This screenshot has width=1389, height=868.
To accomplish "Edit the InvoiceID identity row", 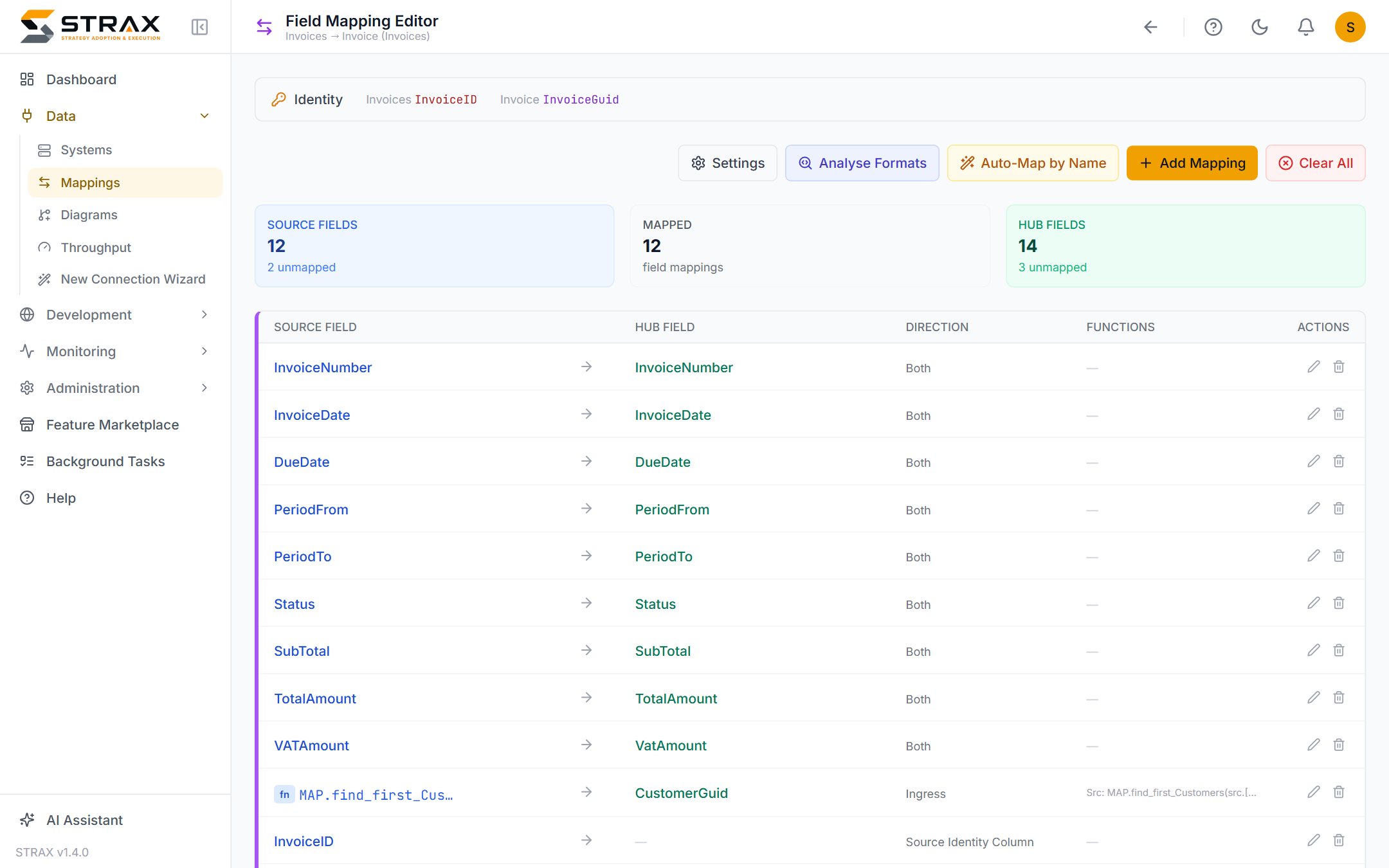I will coord(1314,840).
